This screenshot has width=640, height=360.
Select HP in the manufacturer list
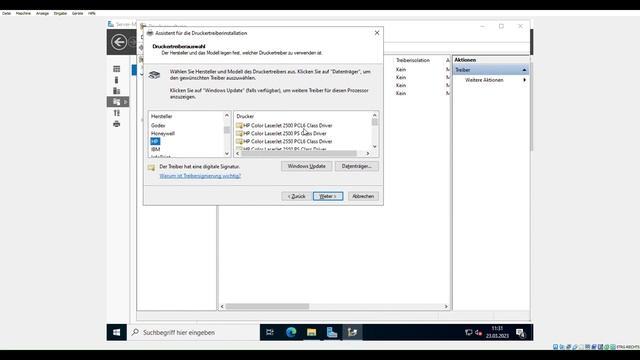155,141
